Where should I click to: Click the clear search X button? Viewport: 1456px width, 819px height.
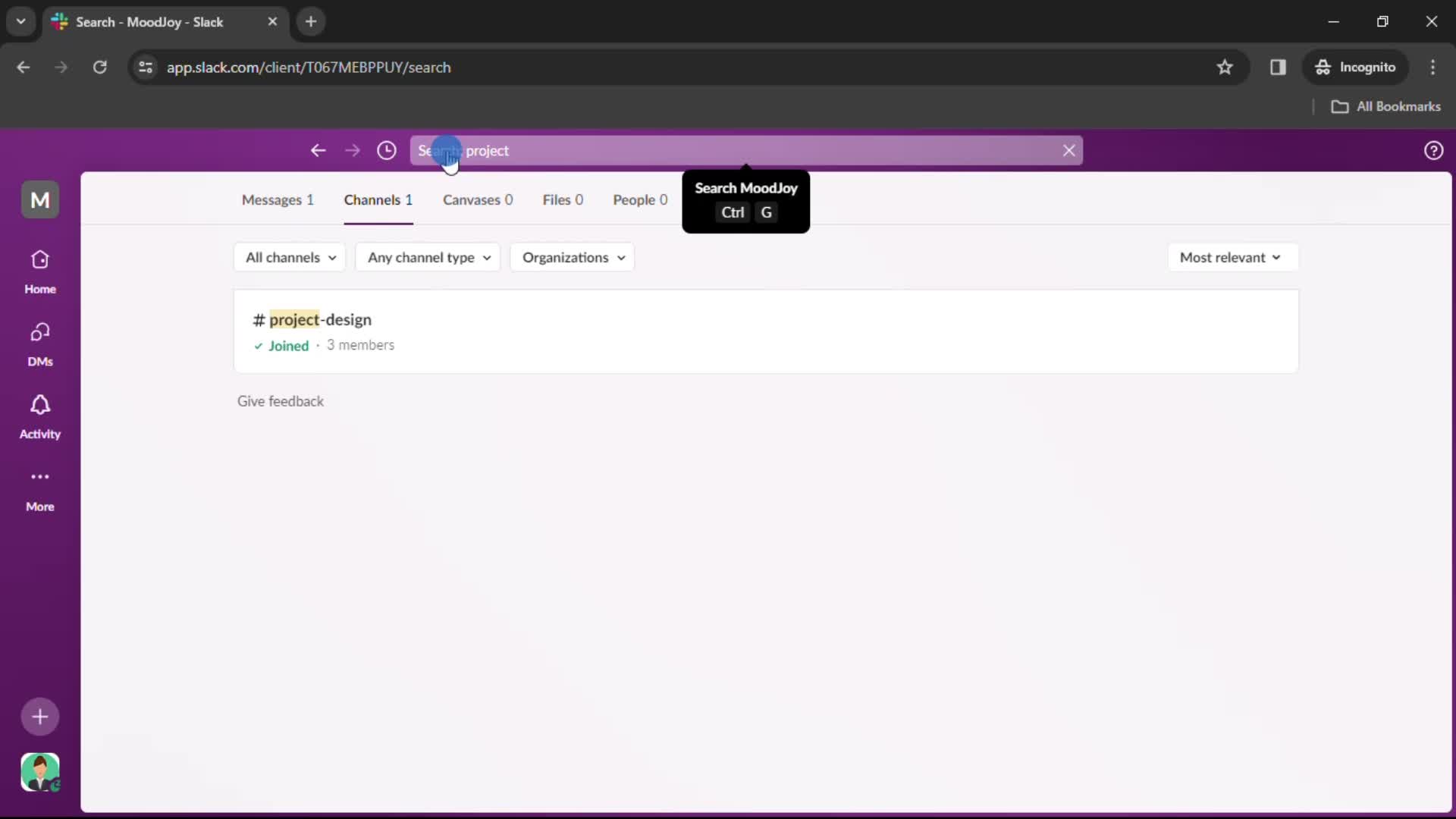[1068, 150]
